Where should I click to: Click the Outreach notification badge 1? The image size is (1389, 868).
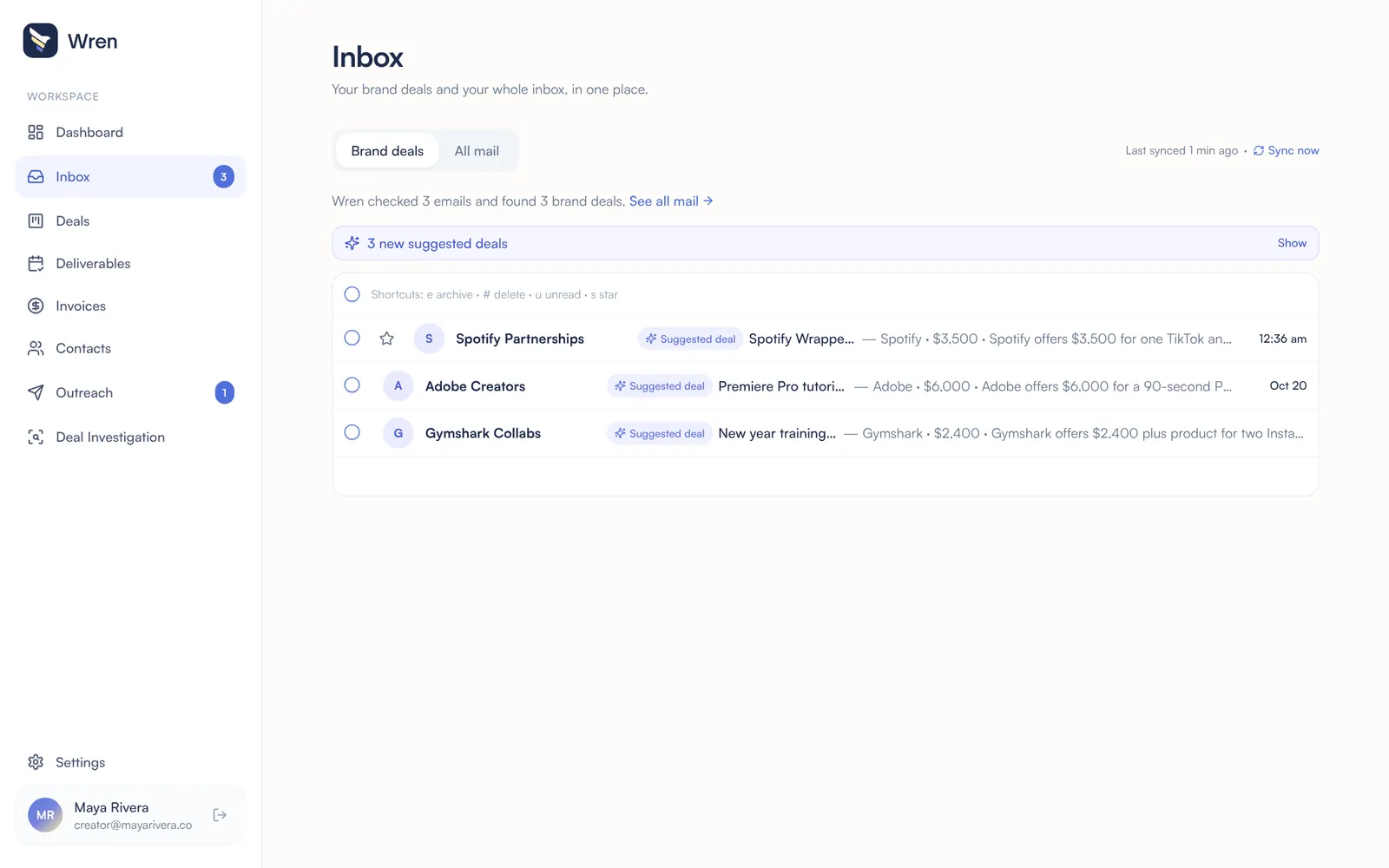coord(224,392)
